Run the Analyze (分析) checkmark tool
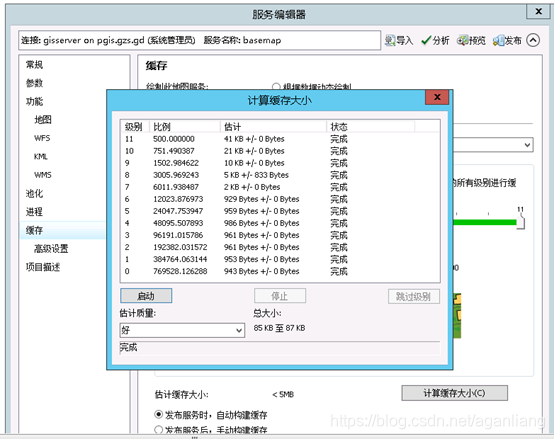554x439 pixels. click(x=435, y=40)
